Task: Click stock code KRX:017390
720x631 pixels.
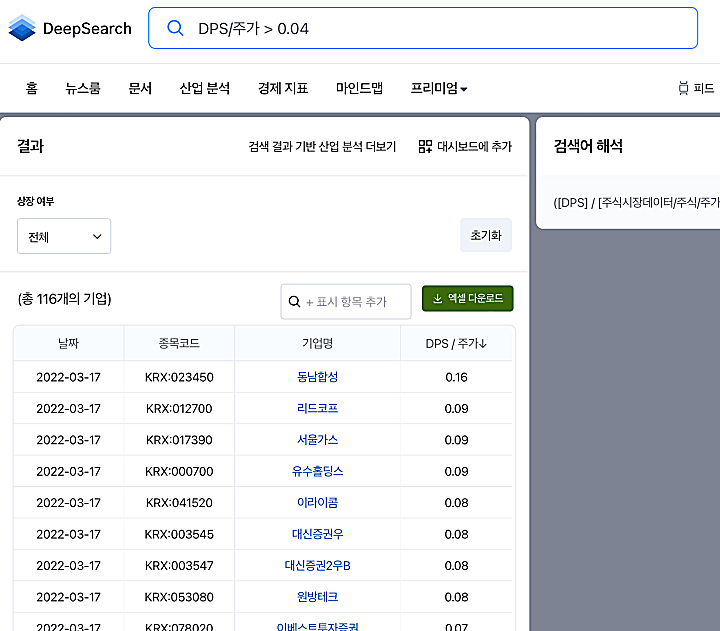Action: pyautogui.click(x=179, y=440)
